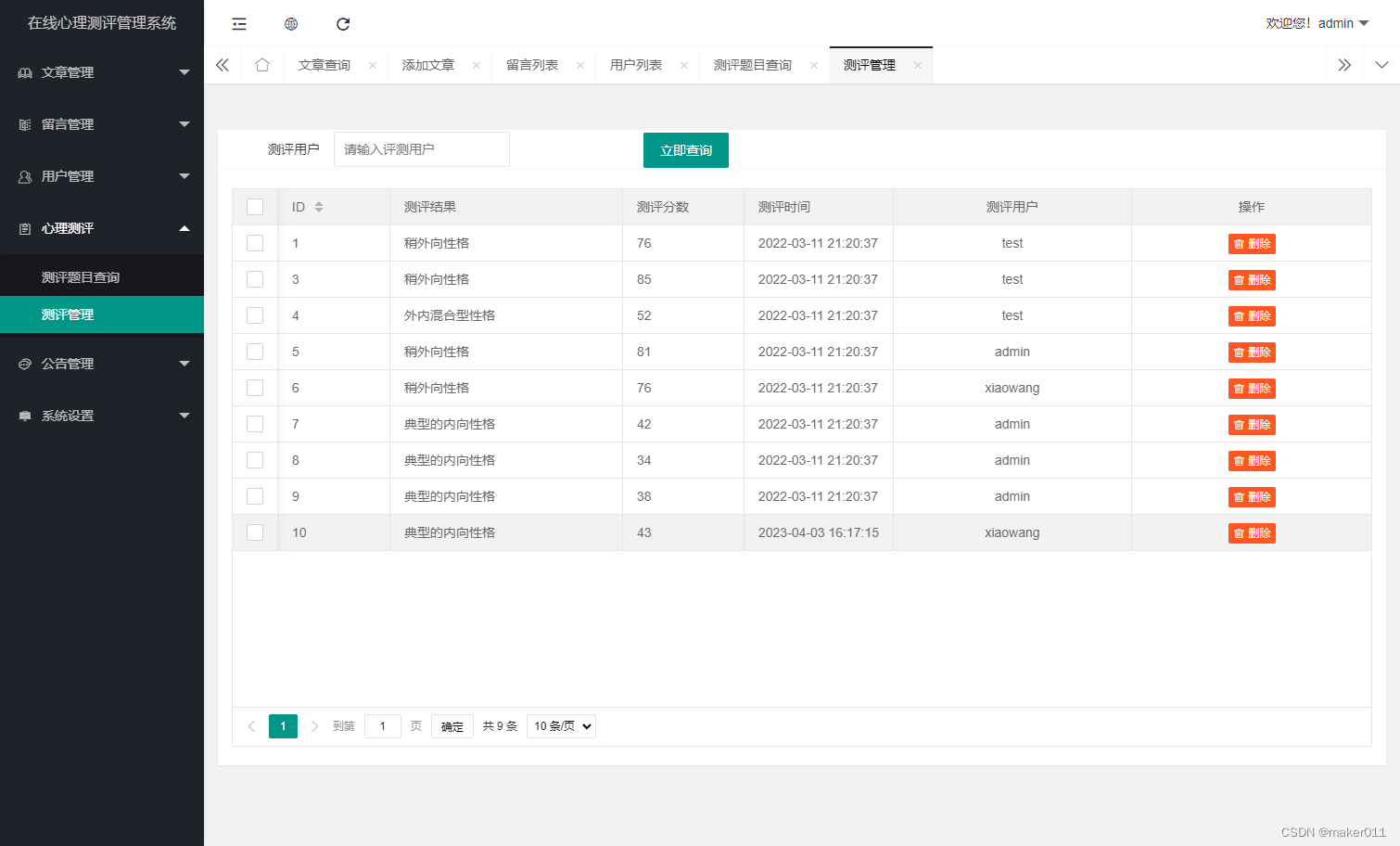This screenshot has width=1400, height=846.
Task: Select the checkbox for row ID 6
Action: coord(255,388)
